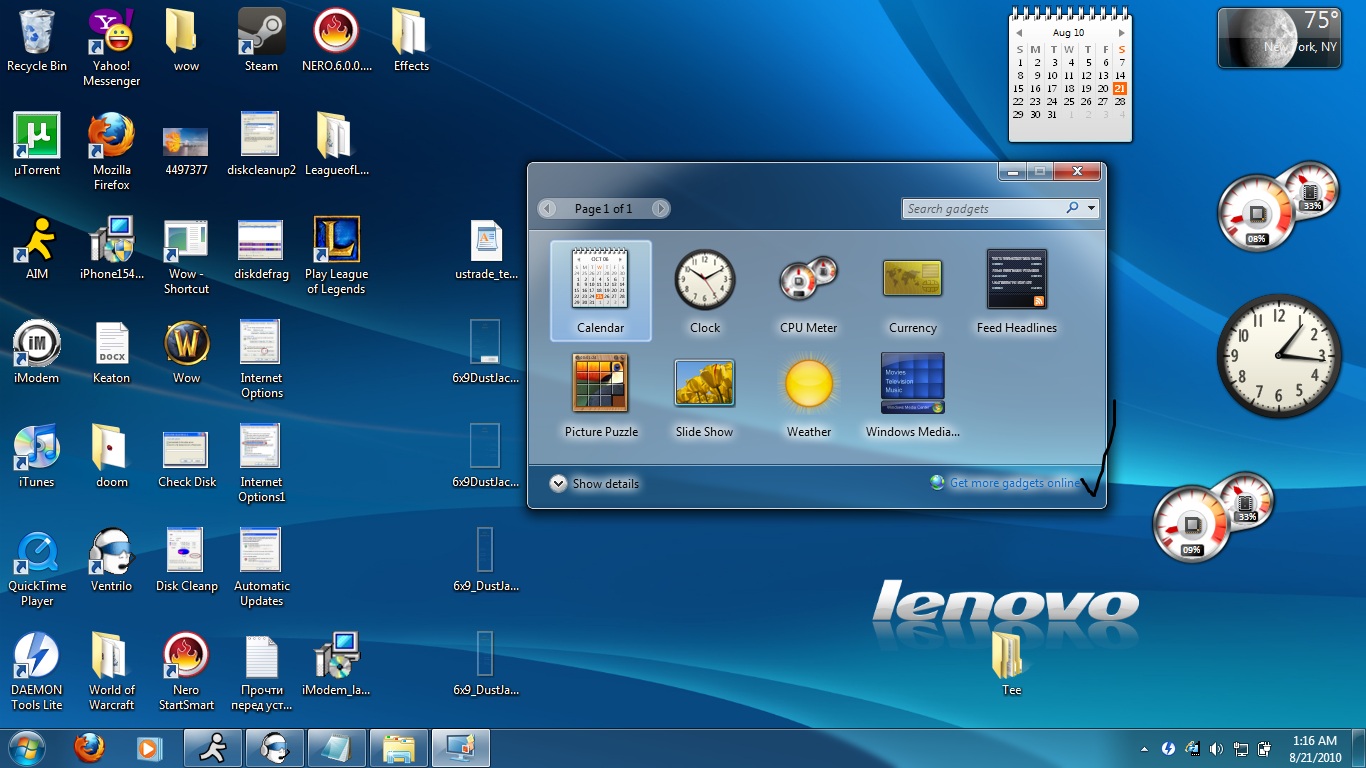
Task: Switch to Windows Explorer taskbar button
Action: [399, 748]
